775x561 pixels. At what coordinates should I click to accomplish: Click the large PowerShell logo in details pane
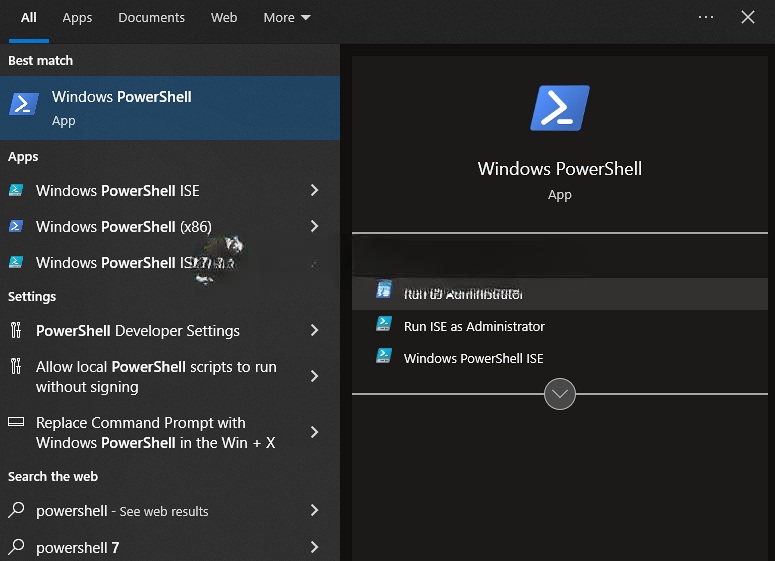(559, 108)
